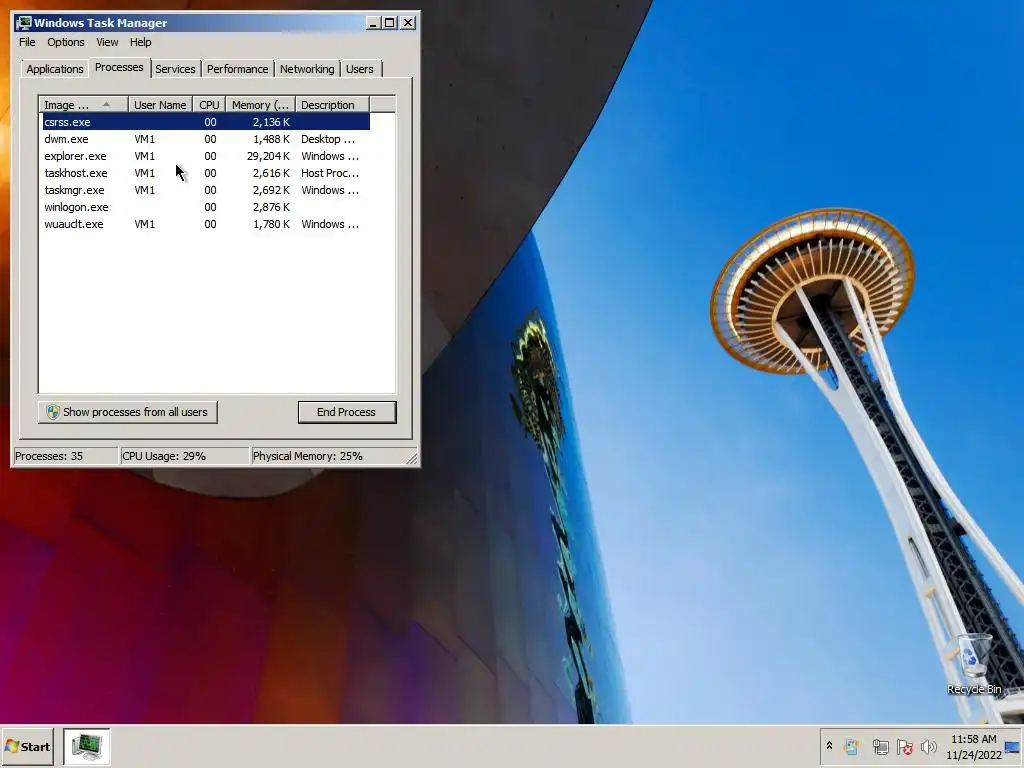Select the taskmgr.exe process row
Screen dimensions: 1024x768
click(x=206, y=190)
